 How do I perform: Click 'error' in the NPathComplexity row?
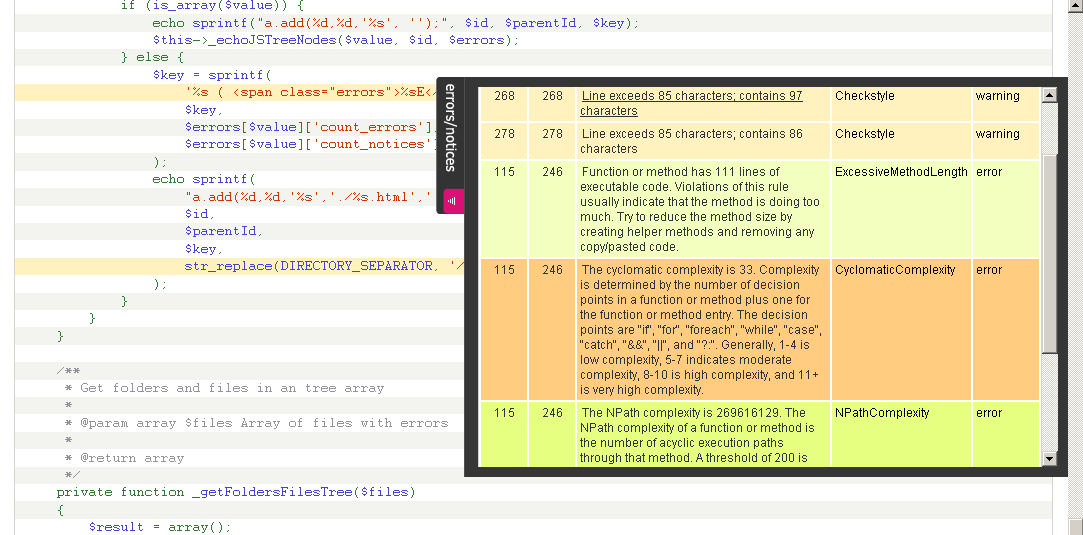(988, 413)
